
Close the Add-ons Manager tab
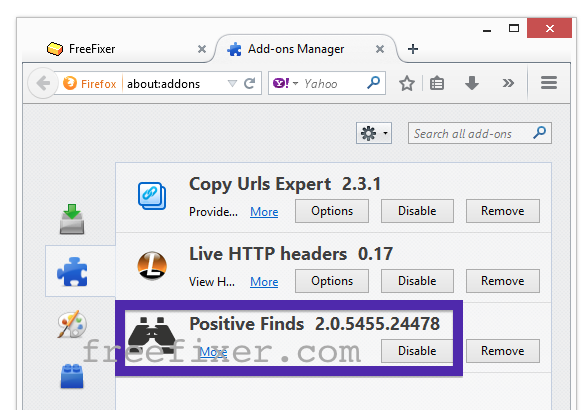point(380,49)
